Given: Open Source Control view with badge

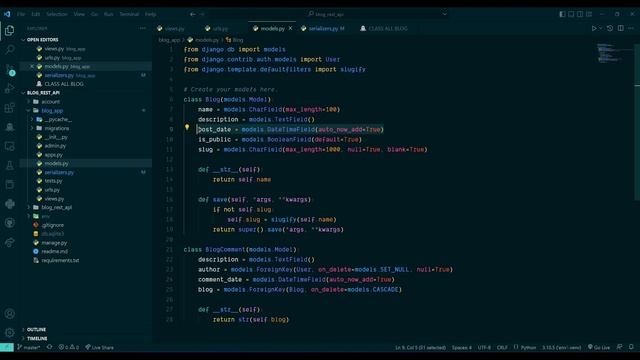Looking at the screenshot, I should tap(10, 69).
